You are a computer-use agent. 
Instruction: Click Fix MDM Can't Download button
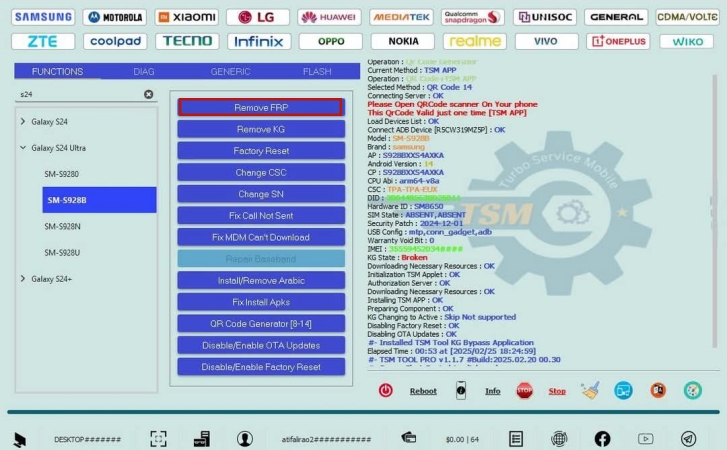[261, 237]
